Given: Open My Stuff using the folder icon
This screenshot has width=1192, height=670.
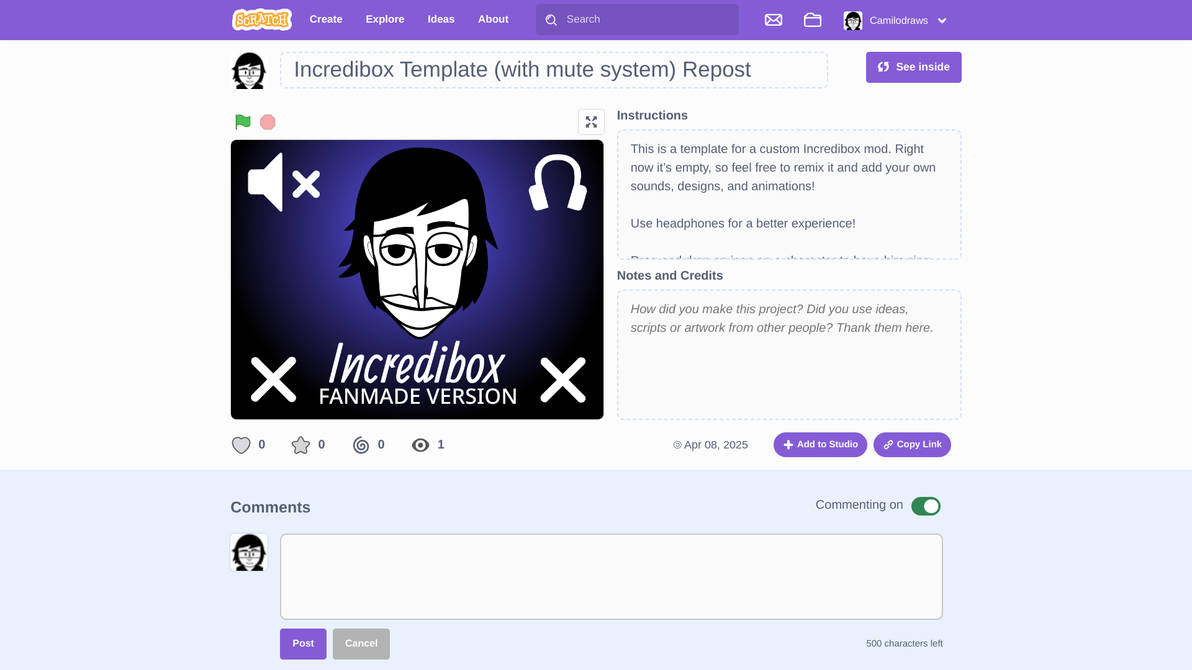Looking at the screenshot, I should pos(812,19).
